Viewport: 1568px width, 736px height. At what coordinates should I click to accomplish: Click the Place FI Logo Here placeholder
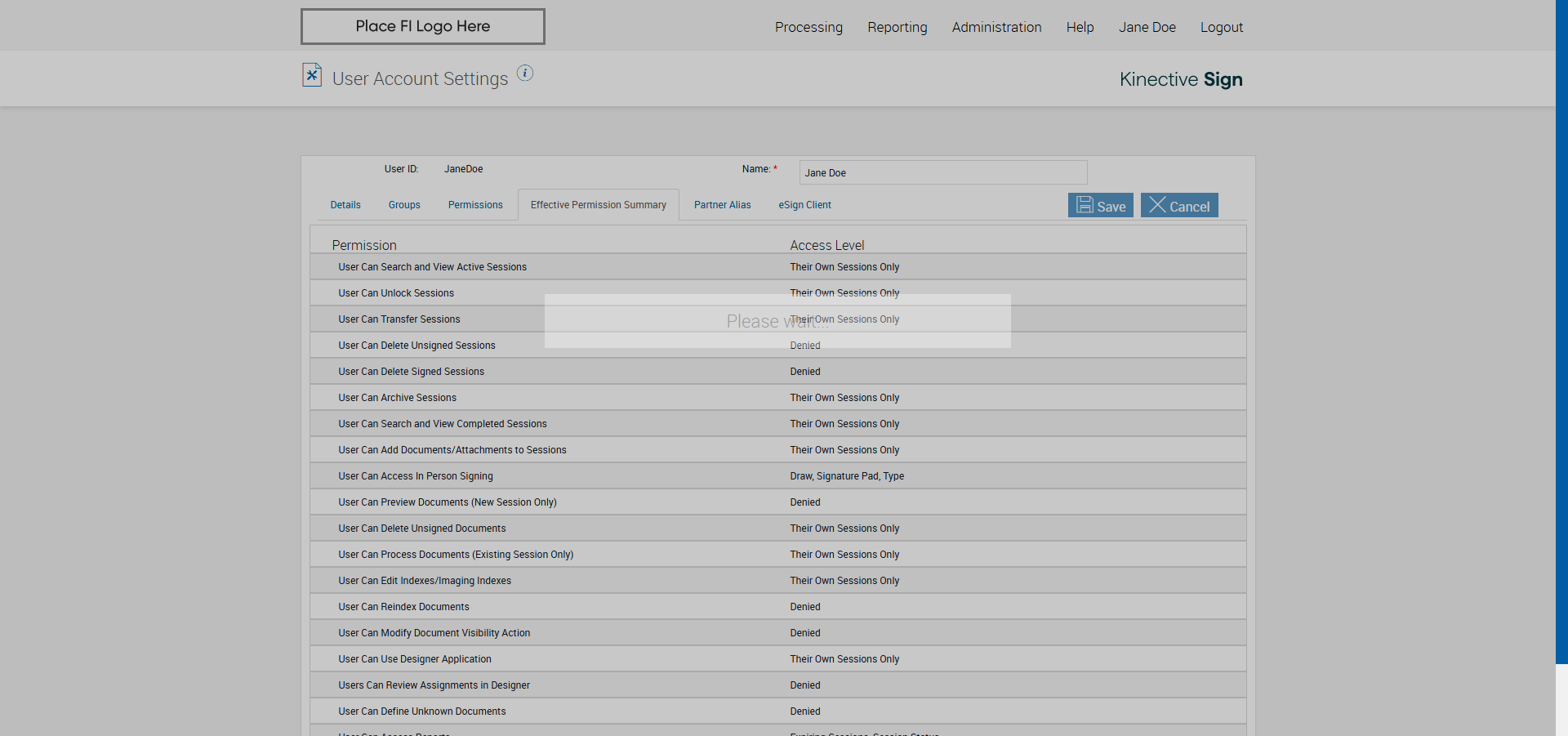pos(422,26)
